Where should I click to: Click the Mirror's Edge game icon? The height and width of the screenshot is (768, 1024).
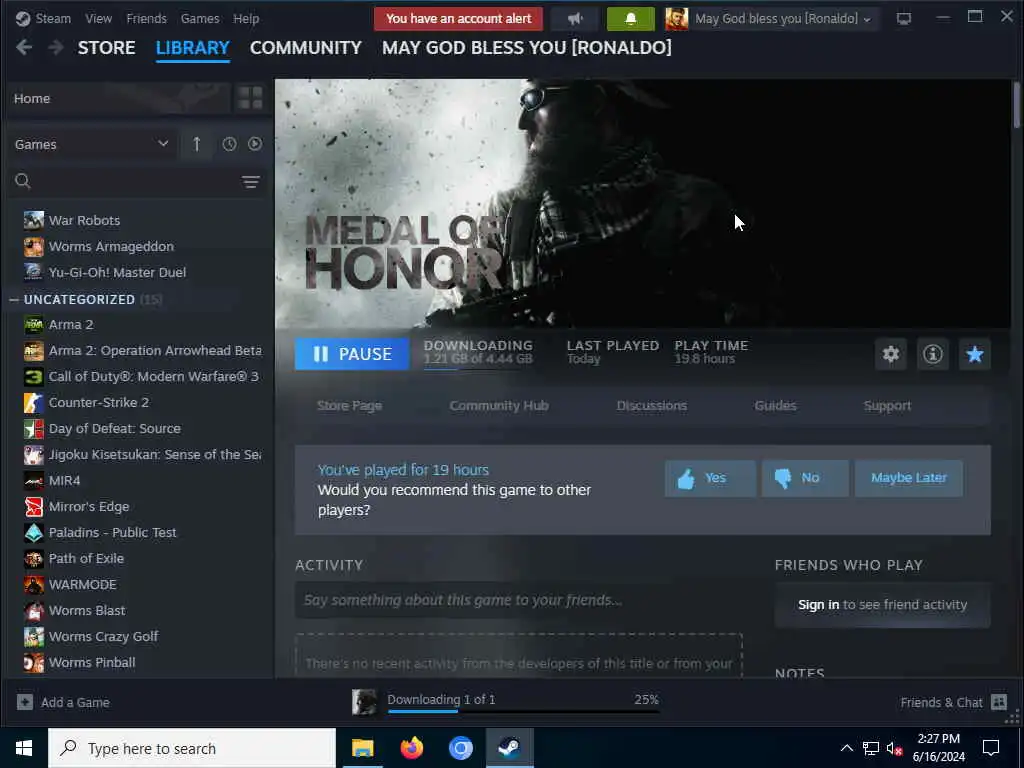coord(34,507)
